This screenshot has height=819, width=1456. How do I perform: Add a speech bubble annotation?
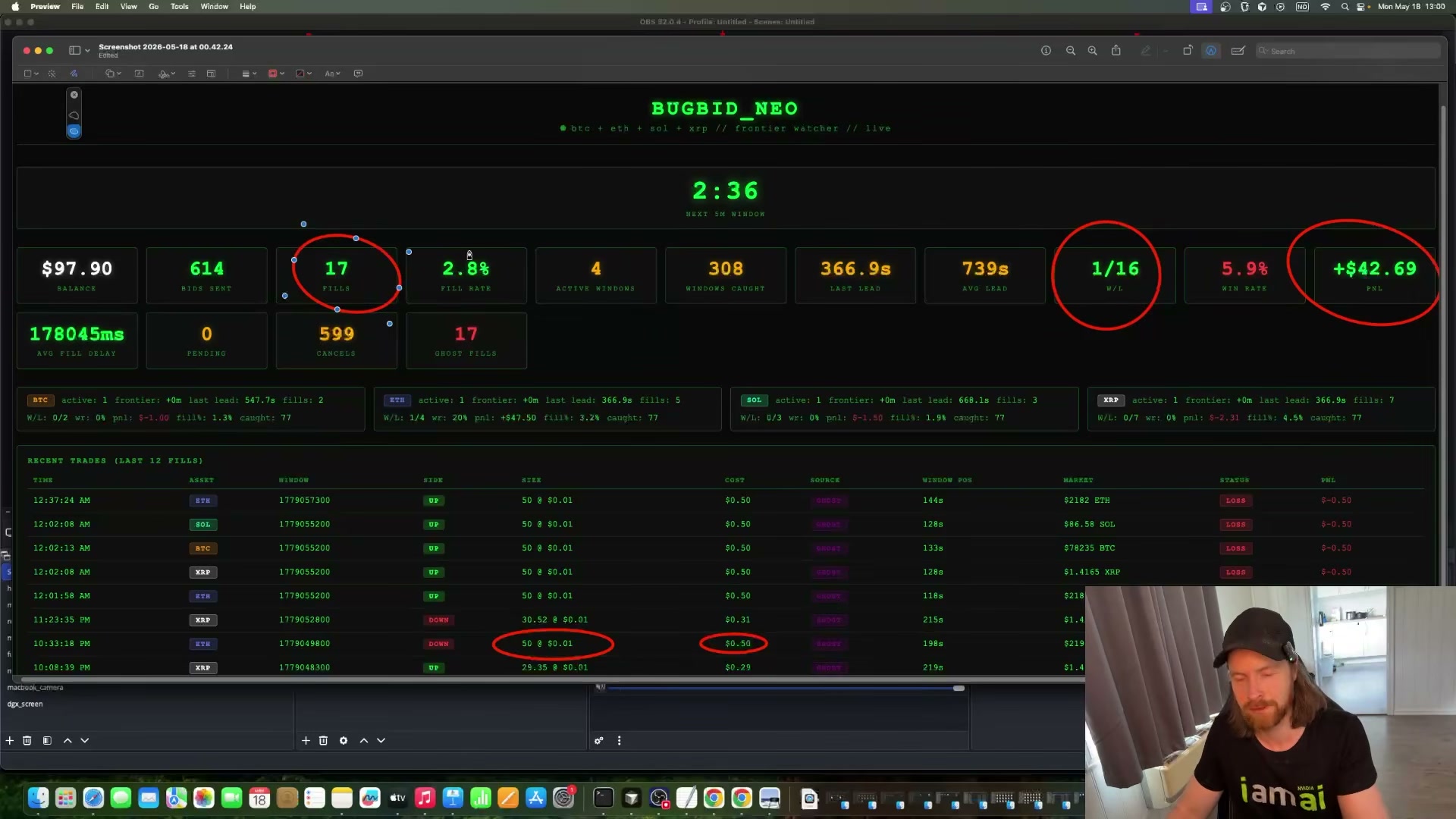(358, 74)
